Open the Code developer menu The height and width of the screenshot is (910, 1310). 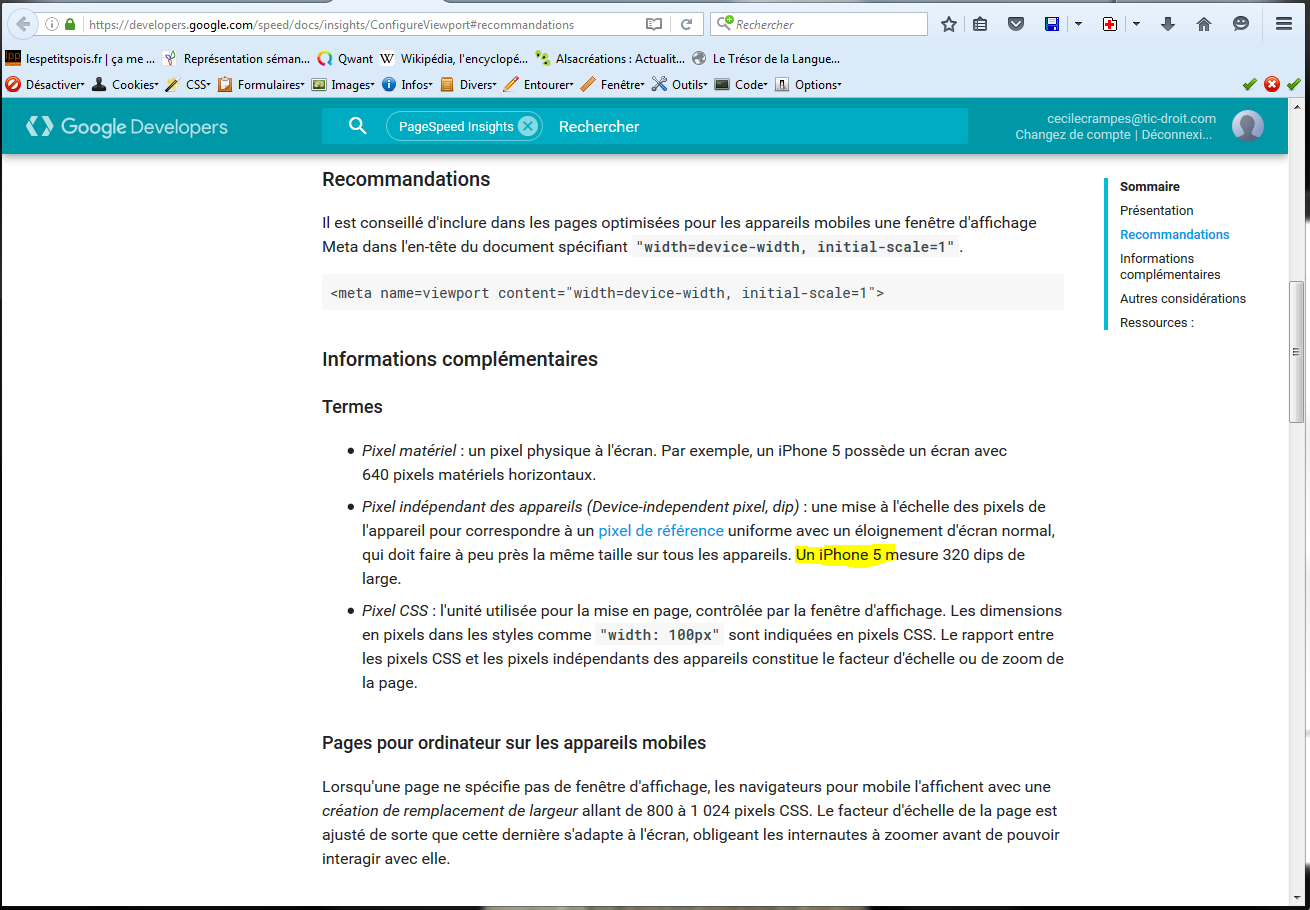tap(742, 85)
